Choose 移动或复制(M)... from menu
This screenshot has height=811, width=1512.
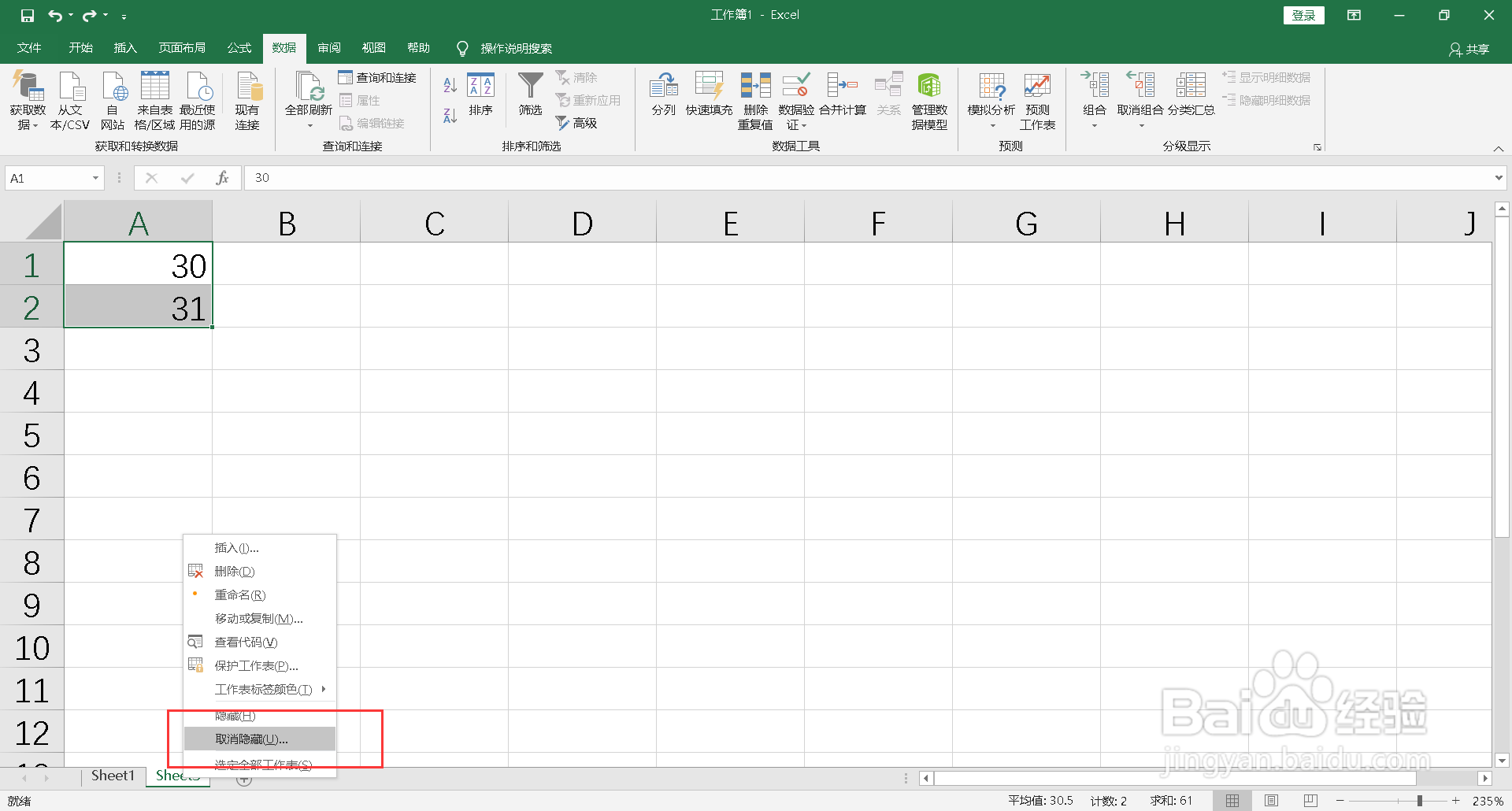(260, 619)
